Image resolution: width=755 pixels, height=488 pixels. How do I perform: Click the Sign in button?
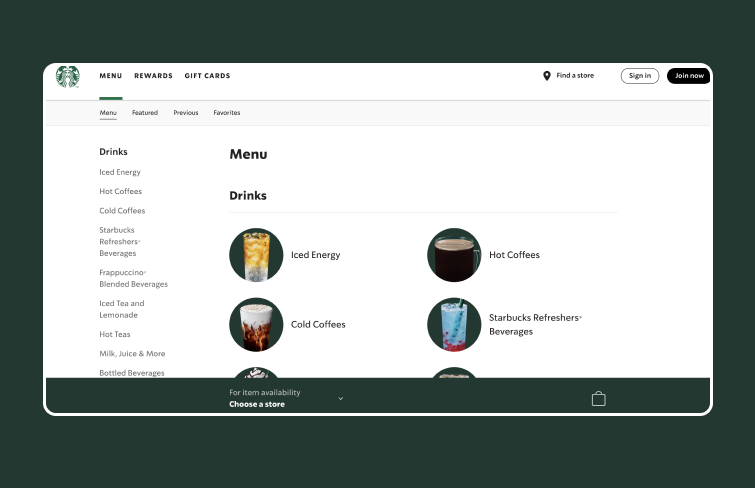click(640, 76)
